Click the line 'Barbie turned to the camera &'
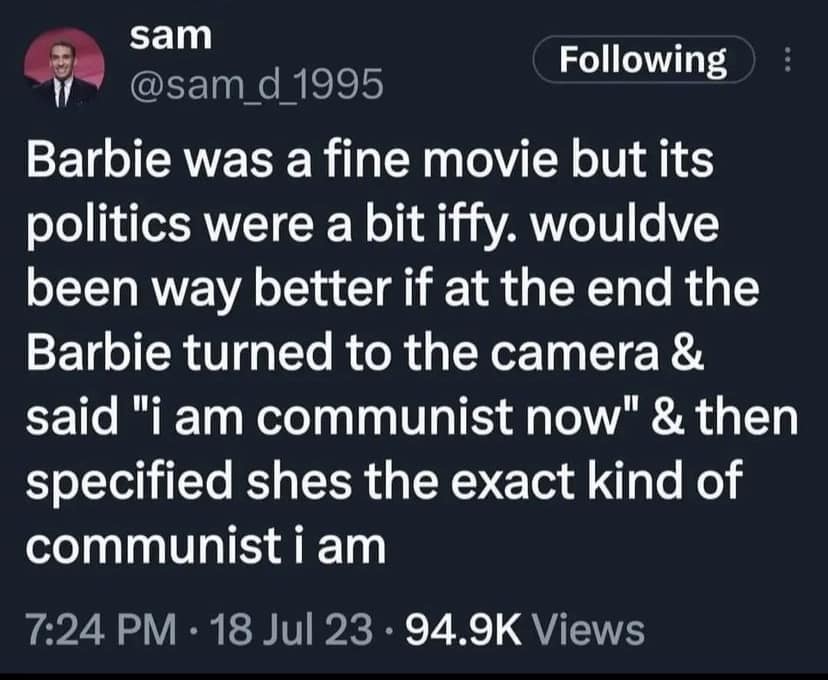Image resolution: width=828 pixels, height=680 pixels. 365,354
